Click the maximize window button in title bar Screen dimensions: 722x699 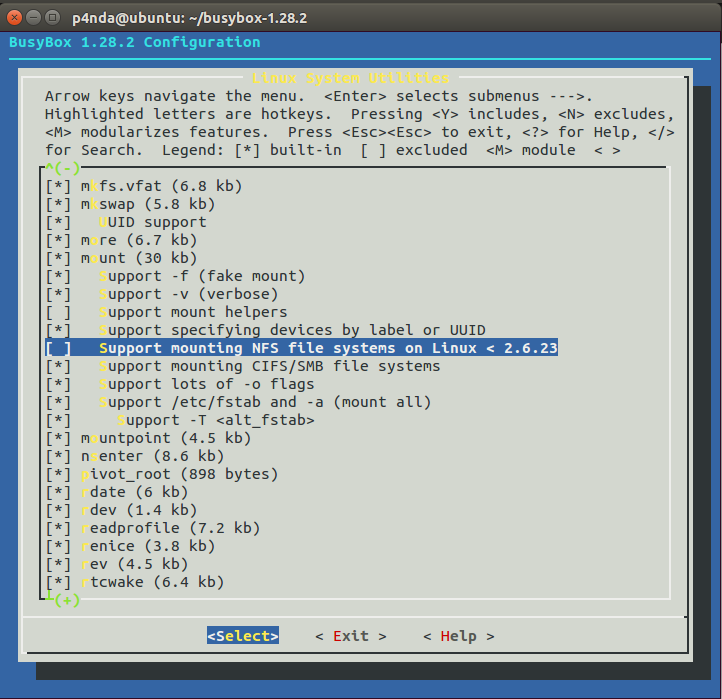52,17
